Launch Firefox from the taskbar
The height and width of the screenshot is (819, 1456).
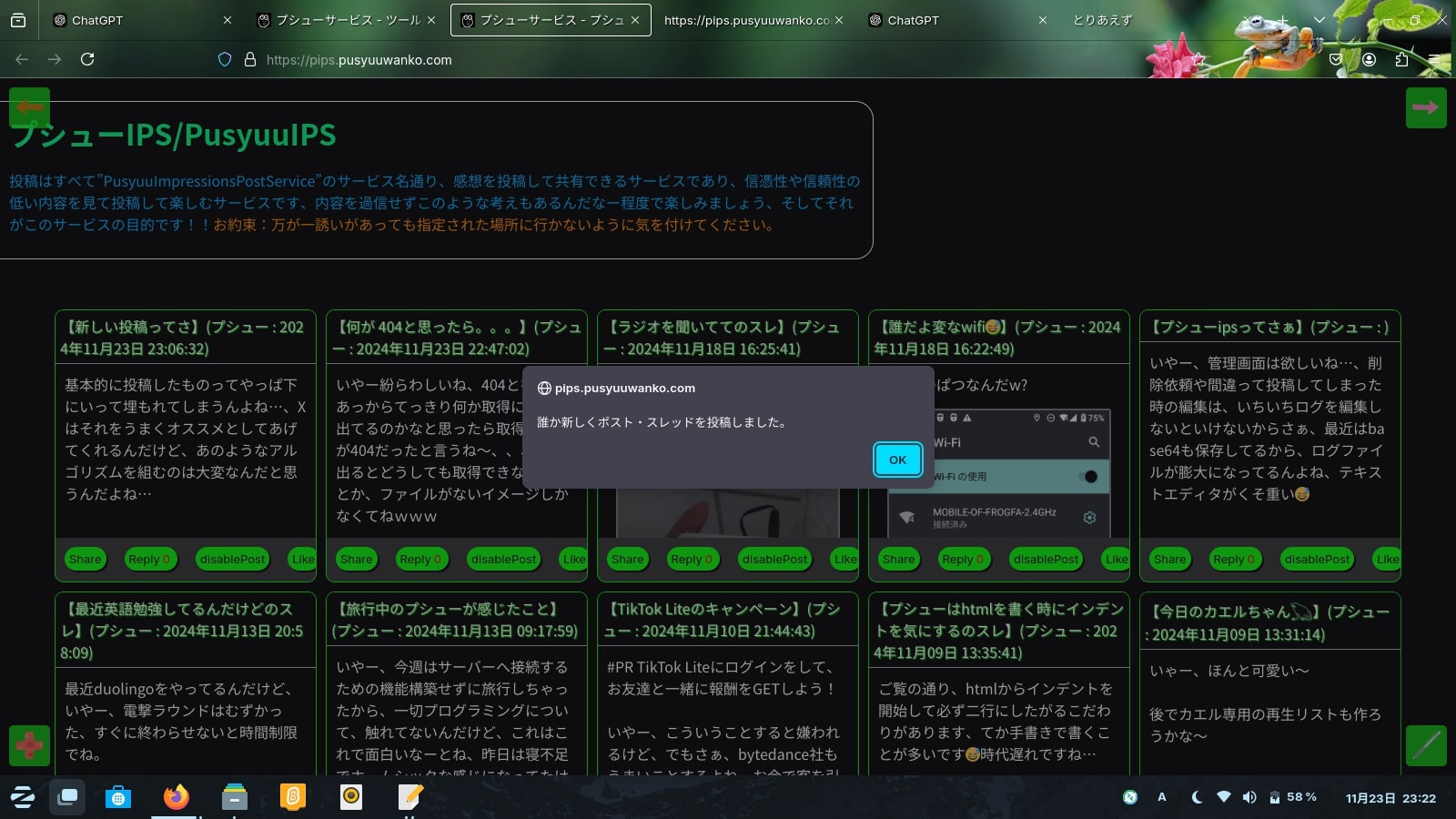[x=176, y=798]
